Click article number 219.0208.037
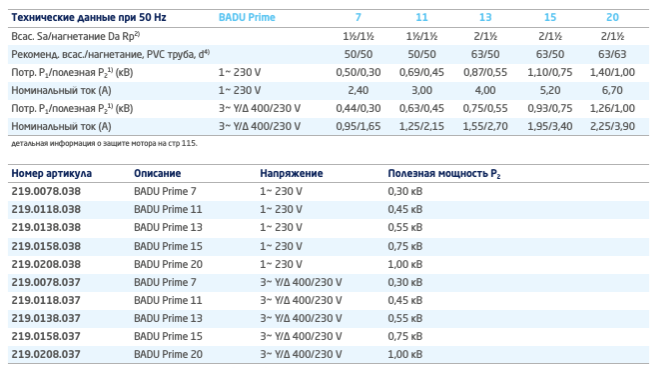Screen dimensions: 661x368 pyautogui.click(x=46, y=355)
